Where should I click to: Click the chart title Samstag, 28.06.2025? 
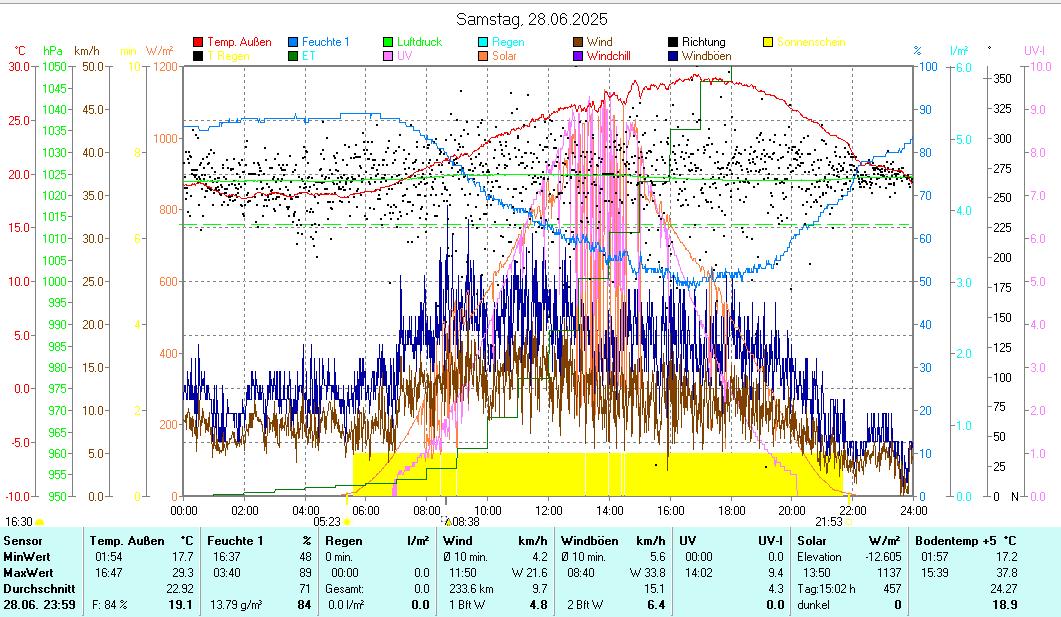click(531, 19)
